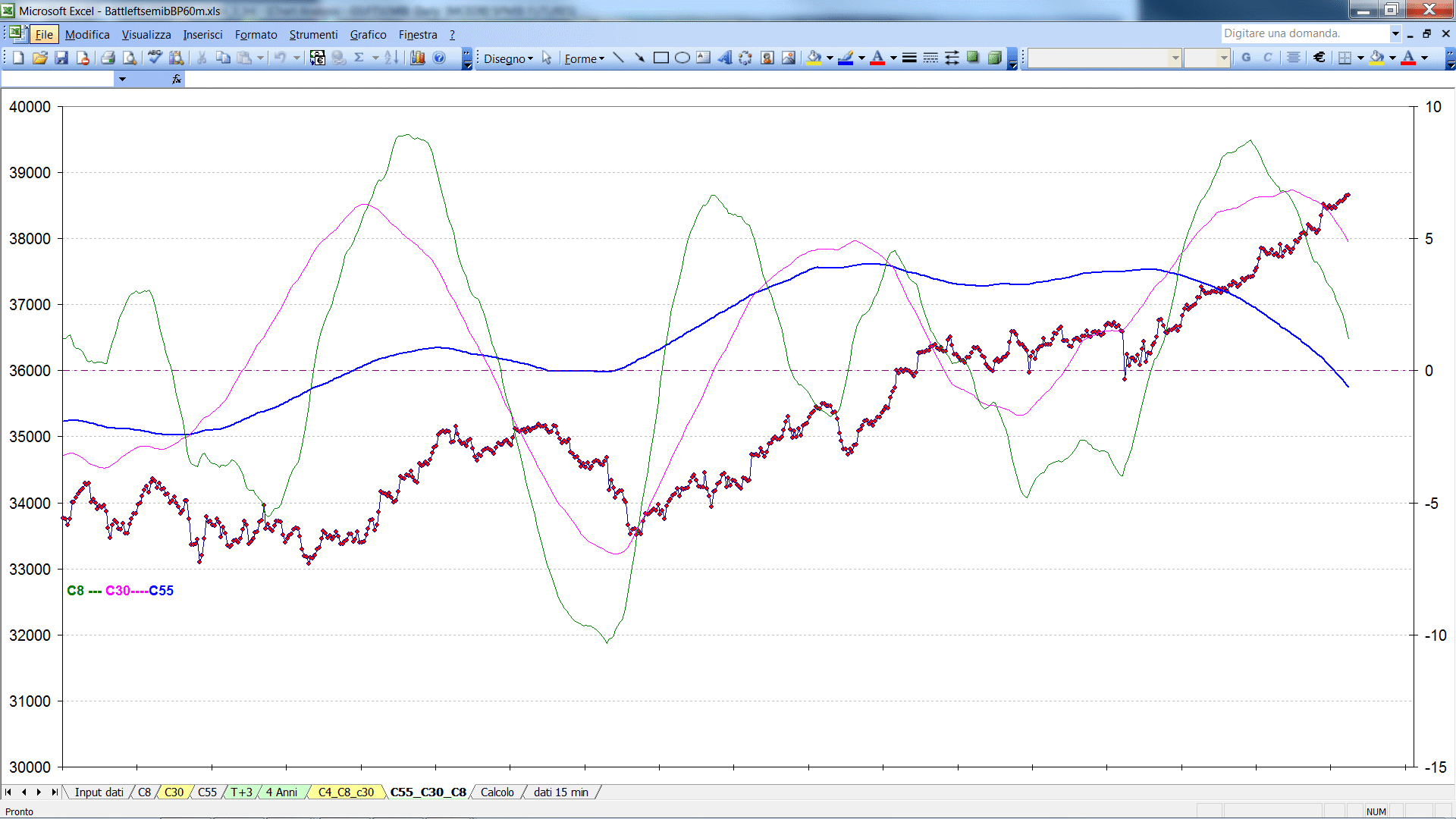Click the arrow style icon

pos(952,58)
